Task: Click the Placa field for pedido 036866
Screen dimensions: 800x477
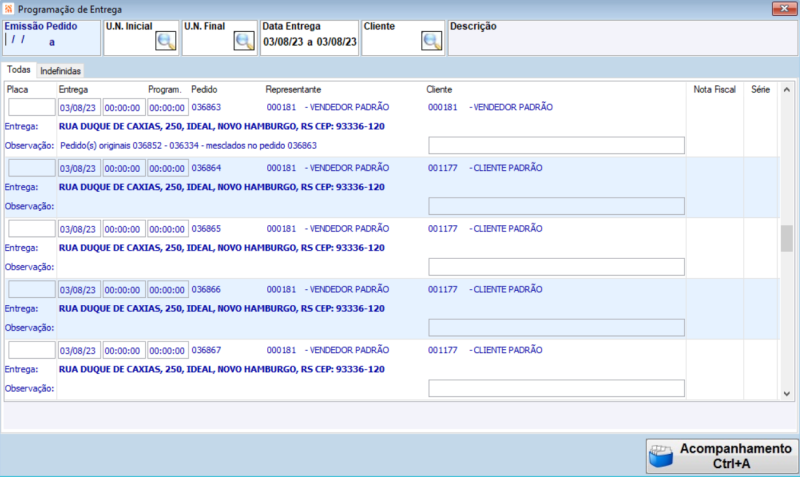Action: pos(32,290)
